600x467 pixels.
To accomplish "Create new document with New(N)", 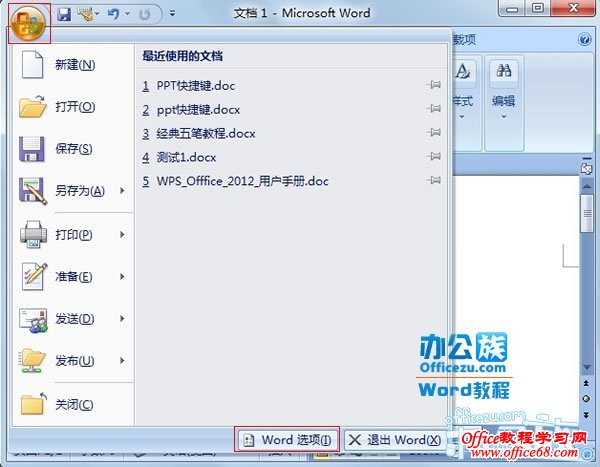I will pos(73,65).
